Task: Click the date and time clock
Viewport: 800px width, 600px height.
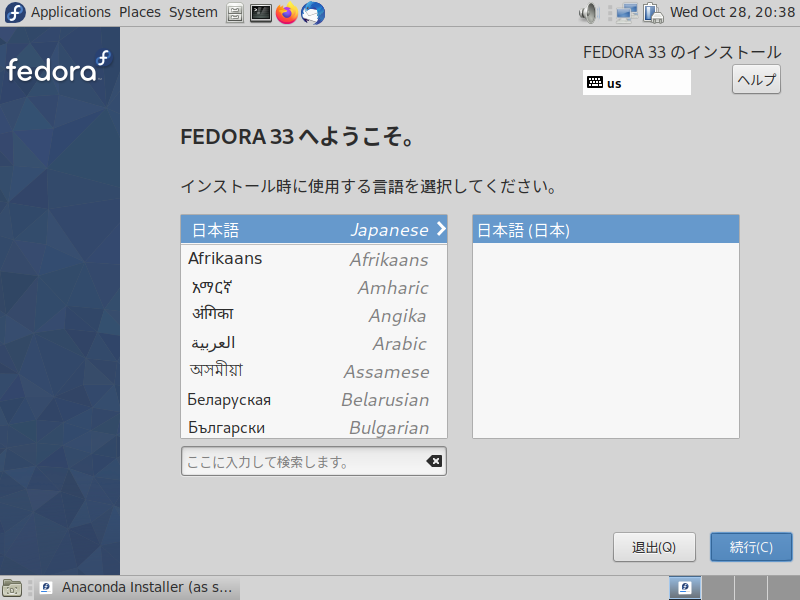Action: tap(732, 12)
